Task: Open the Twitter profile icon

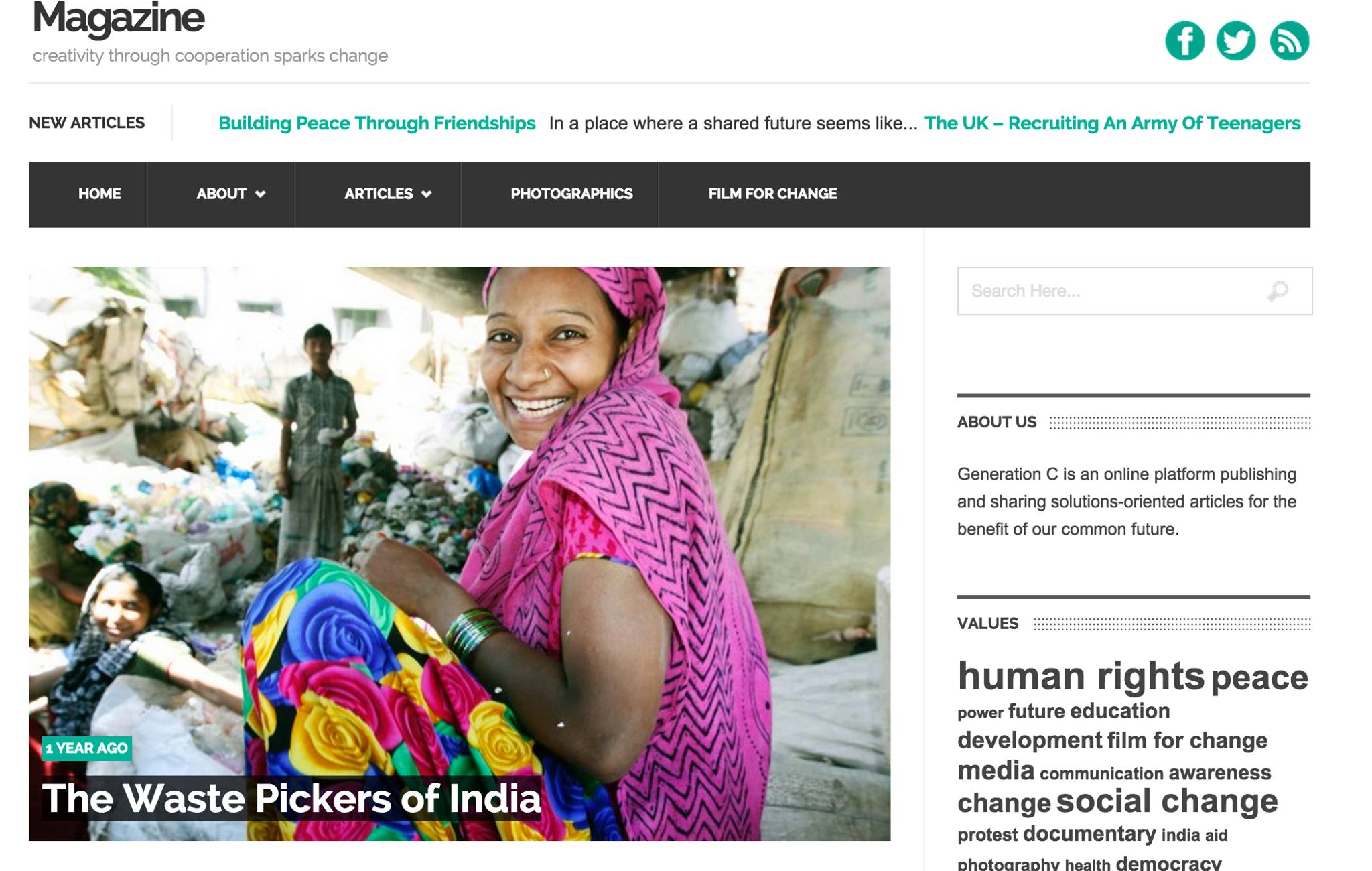Action: click(1236, 41)
